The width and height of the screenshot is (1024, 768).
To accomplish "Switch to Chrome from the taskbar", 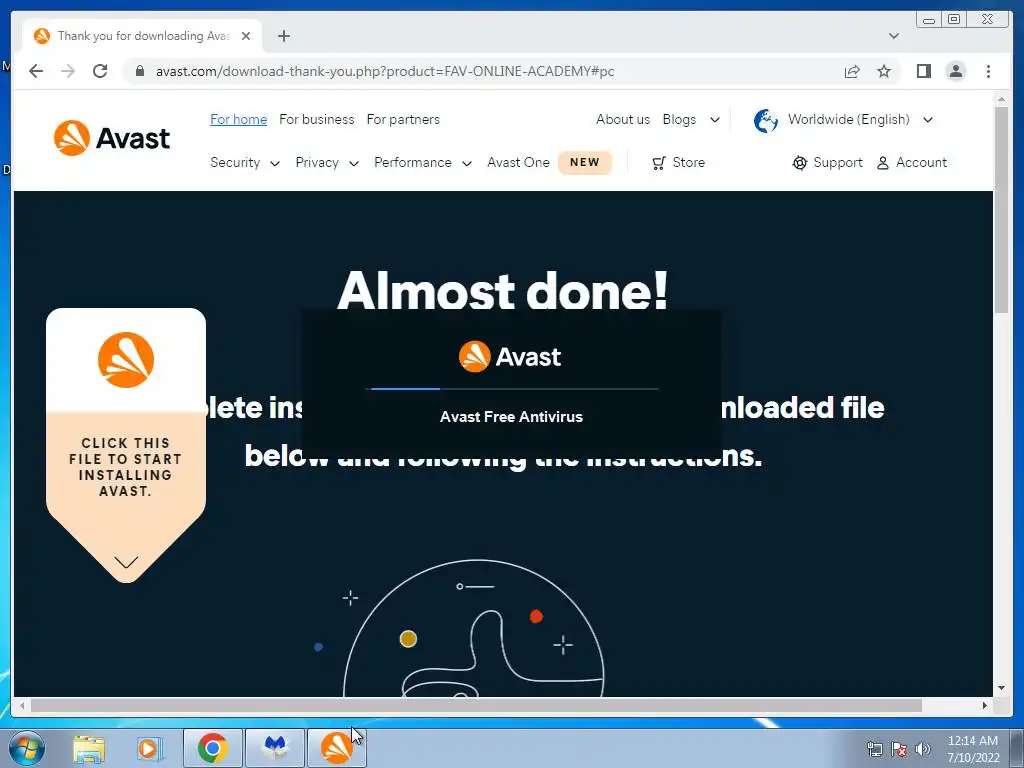I will pyautogui.click(x=213, y=748).
